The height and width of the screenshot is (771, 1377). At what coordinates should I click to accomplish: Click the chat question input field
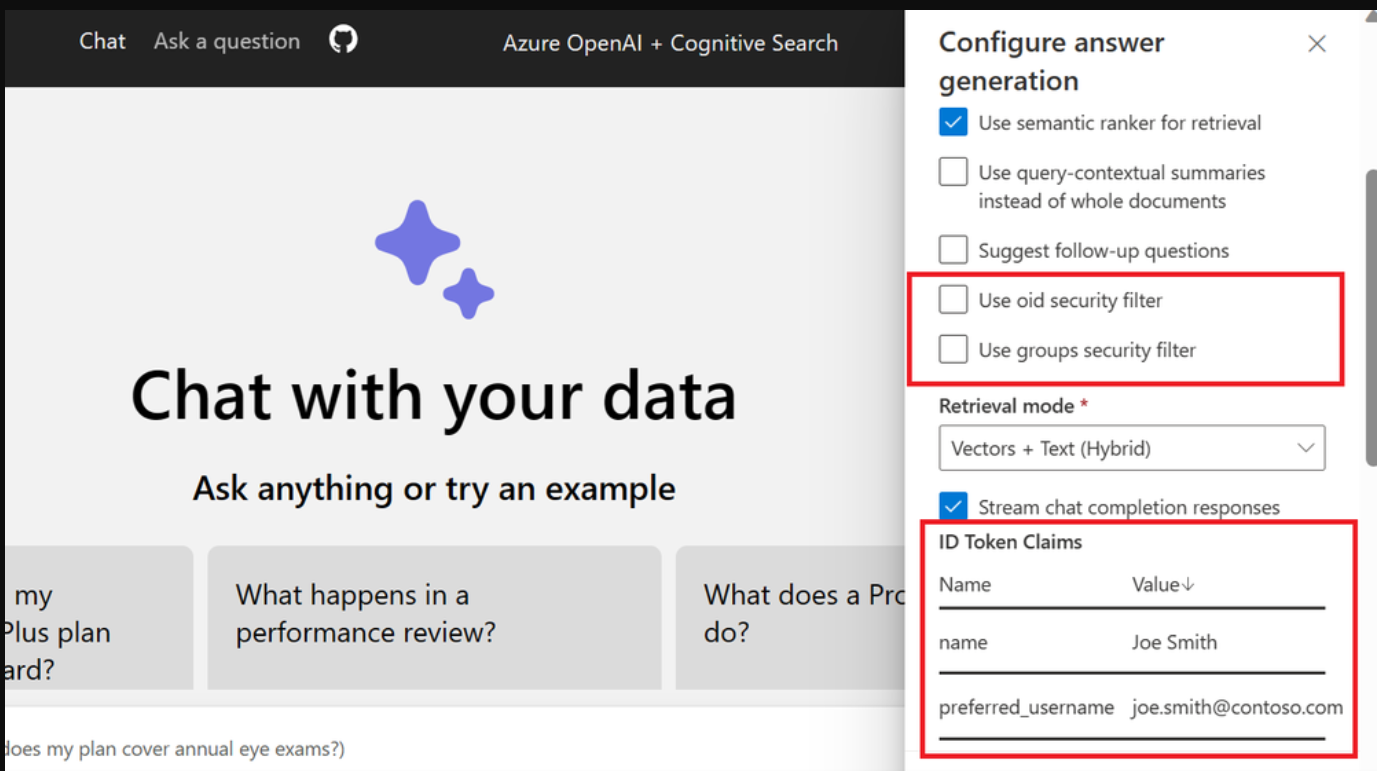point(455,748)
